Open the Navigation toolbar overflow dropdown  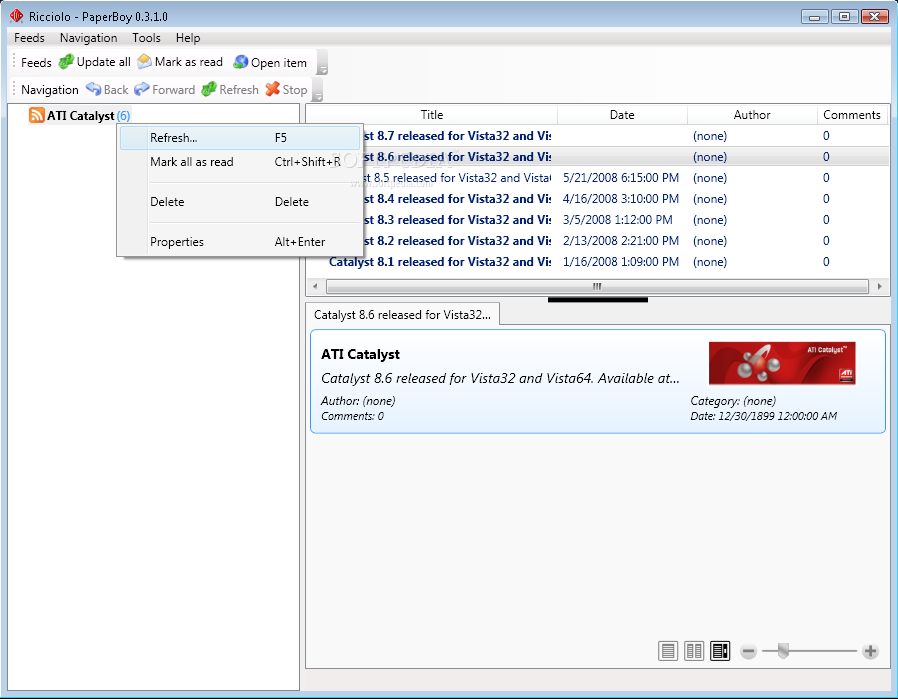click(x=318, y=90)
